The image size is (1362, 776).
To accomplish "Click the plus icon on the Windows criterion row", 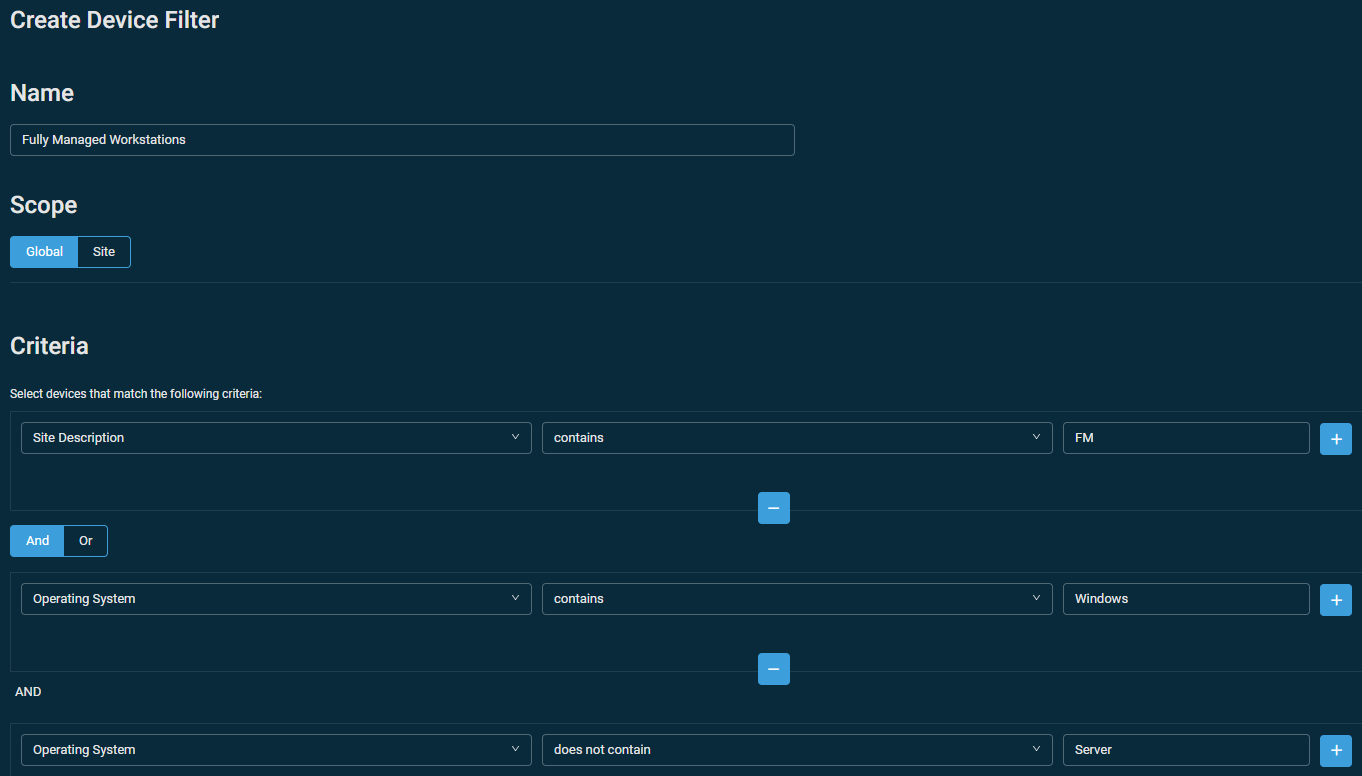I will [x=1335, y=599].
